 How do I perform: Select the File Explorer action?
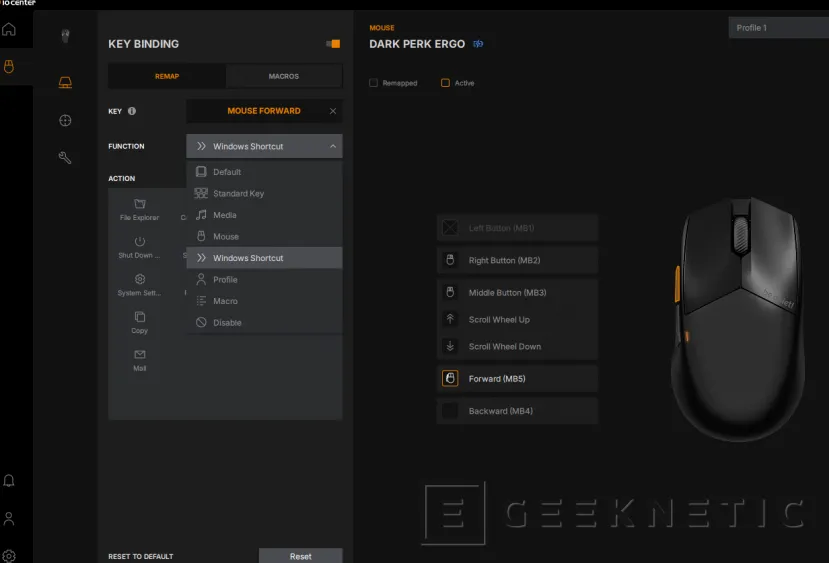140,210
